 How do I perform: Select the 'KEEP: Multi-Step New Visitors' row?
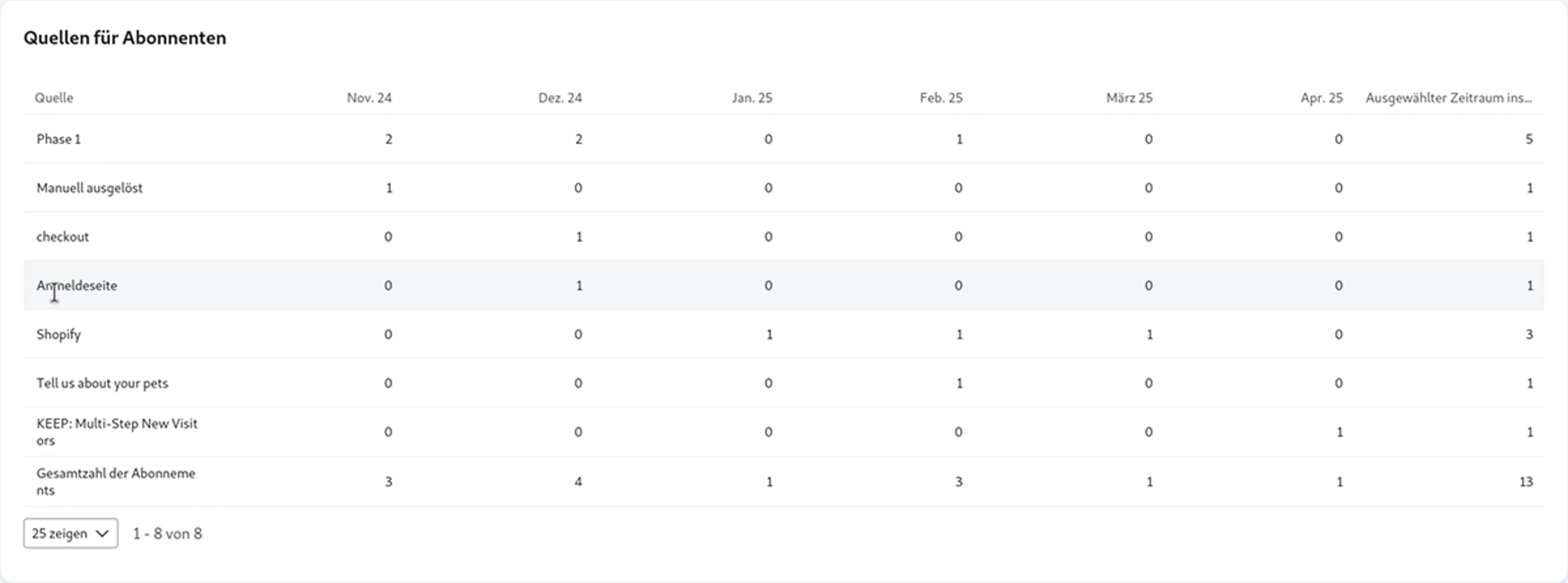pyautogui.click(x=784, y=432)
